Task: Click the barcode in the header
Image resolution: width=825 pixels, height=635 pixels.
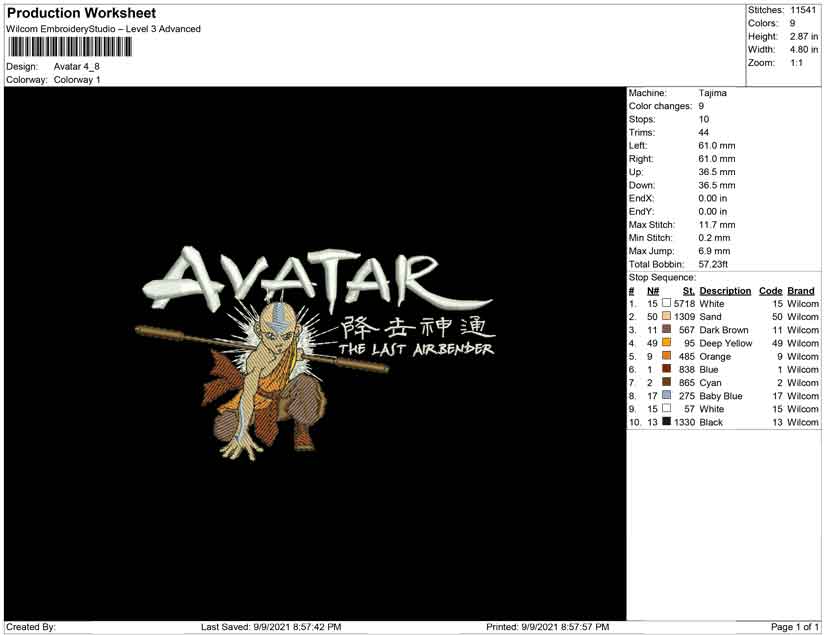Action: (69, 47)
